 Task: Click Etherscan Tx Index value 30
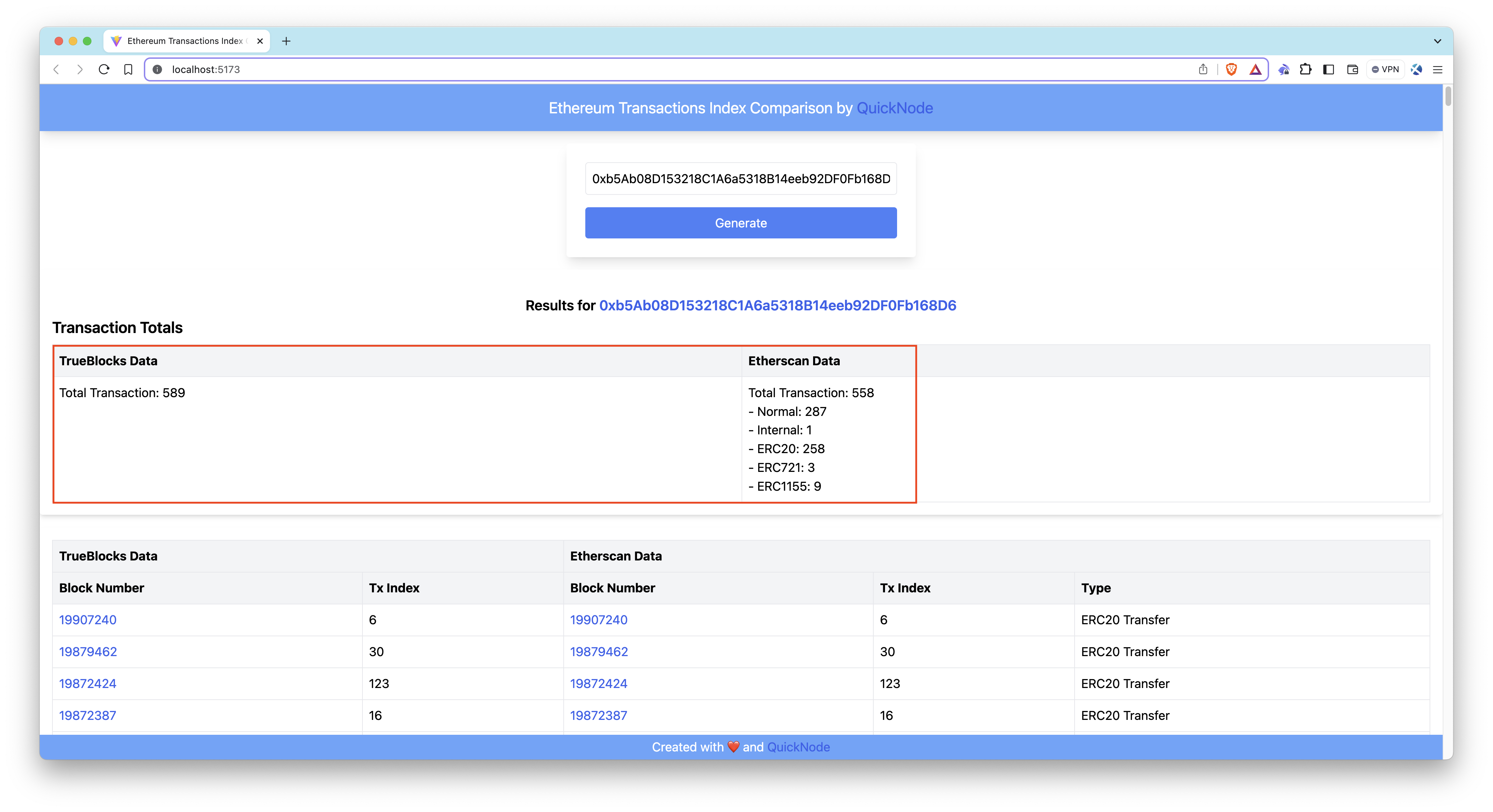887,652
